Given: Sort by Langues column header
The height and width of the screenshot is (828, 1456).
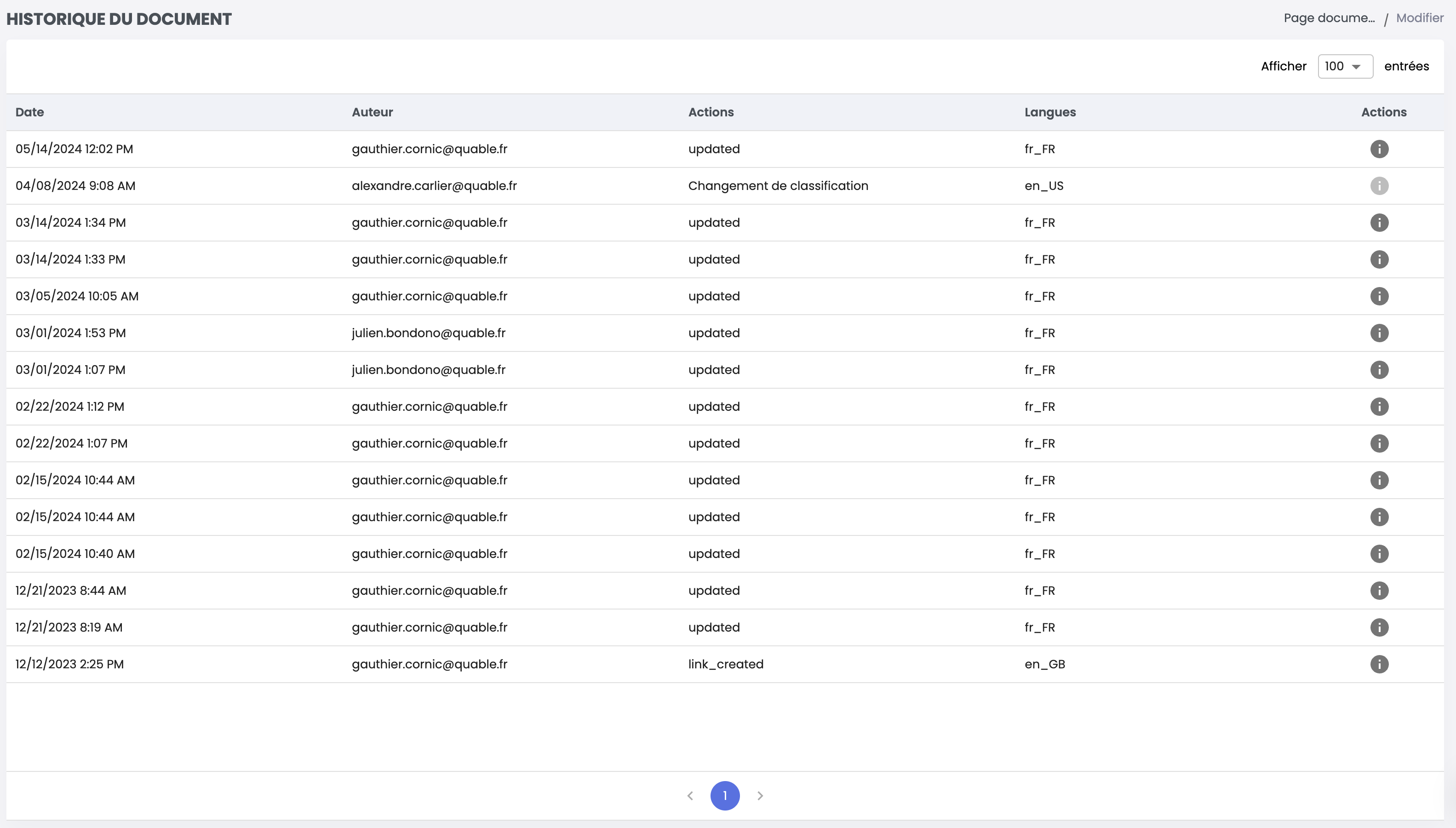Looking at the screenshot, I should [x=1050, y=112].
